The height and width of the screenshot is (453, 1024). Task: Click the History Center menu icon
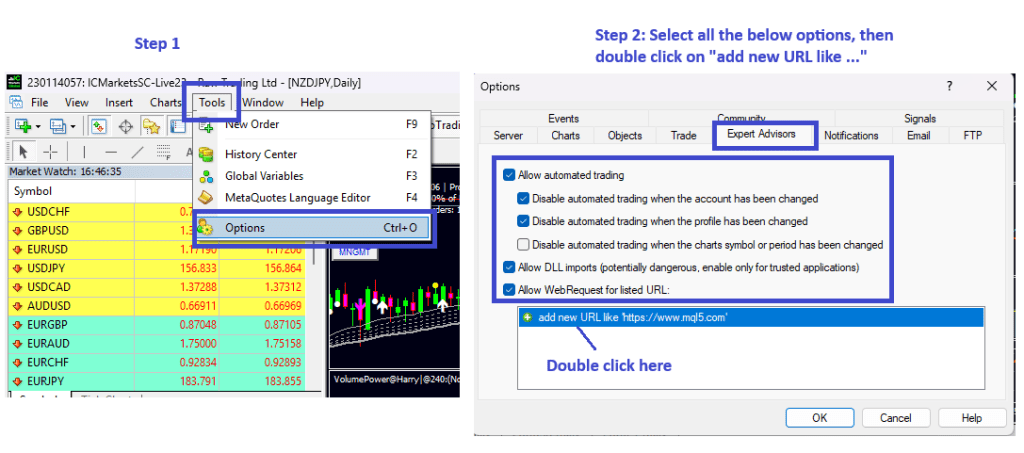click(x=207, y=154)
